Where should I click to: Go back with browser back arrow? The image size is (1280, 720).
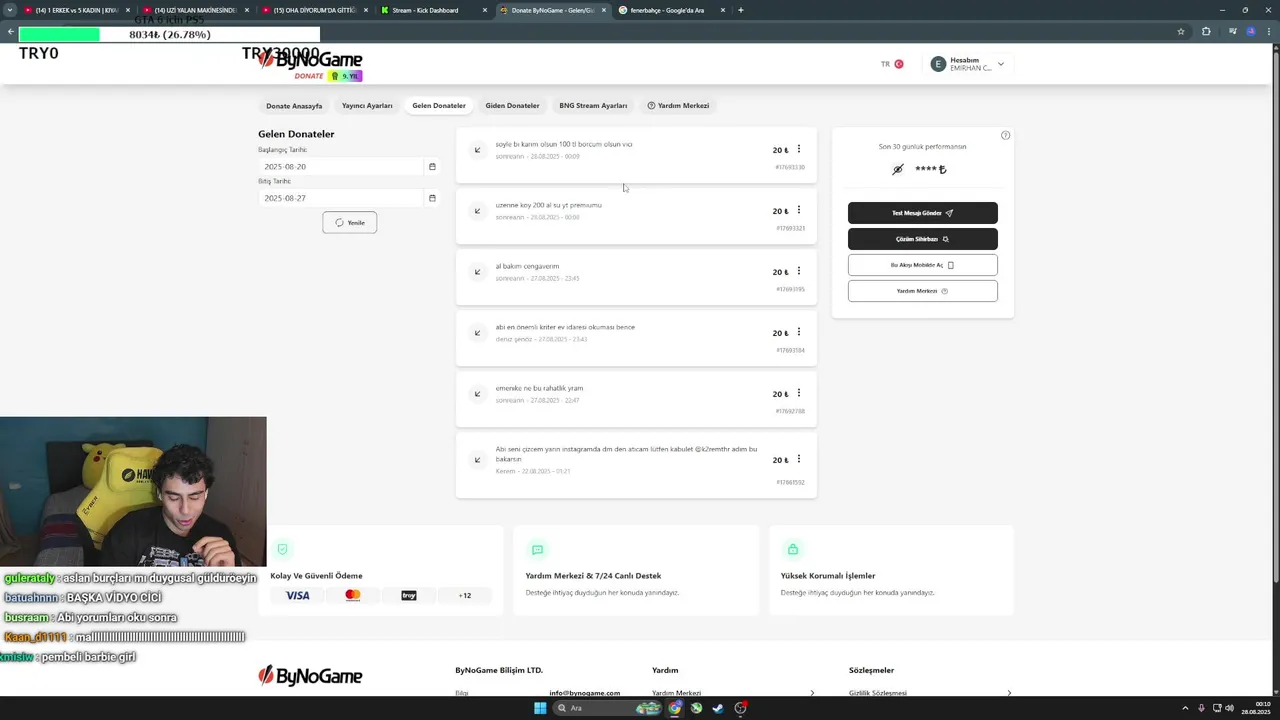10,31
